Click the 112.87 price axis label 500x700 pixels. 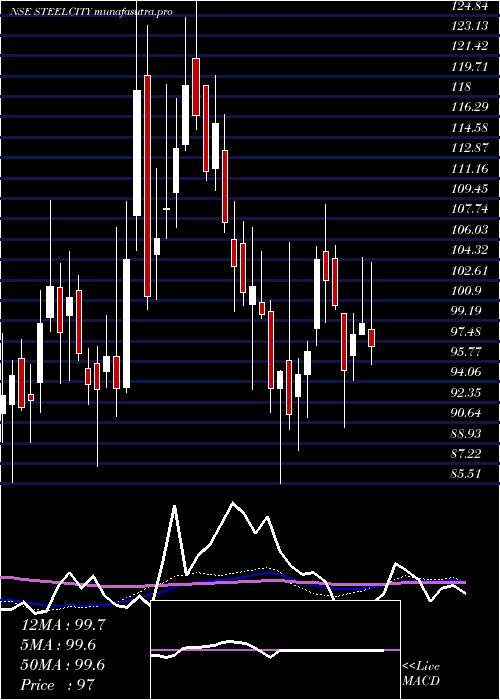[x=470, y=148]
